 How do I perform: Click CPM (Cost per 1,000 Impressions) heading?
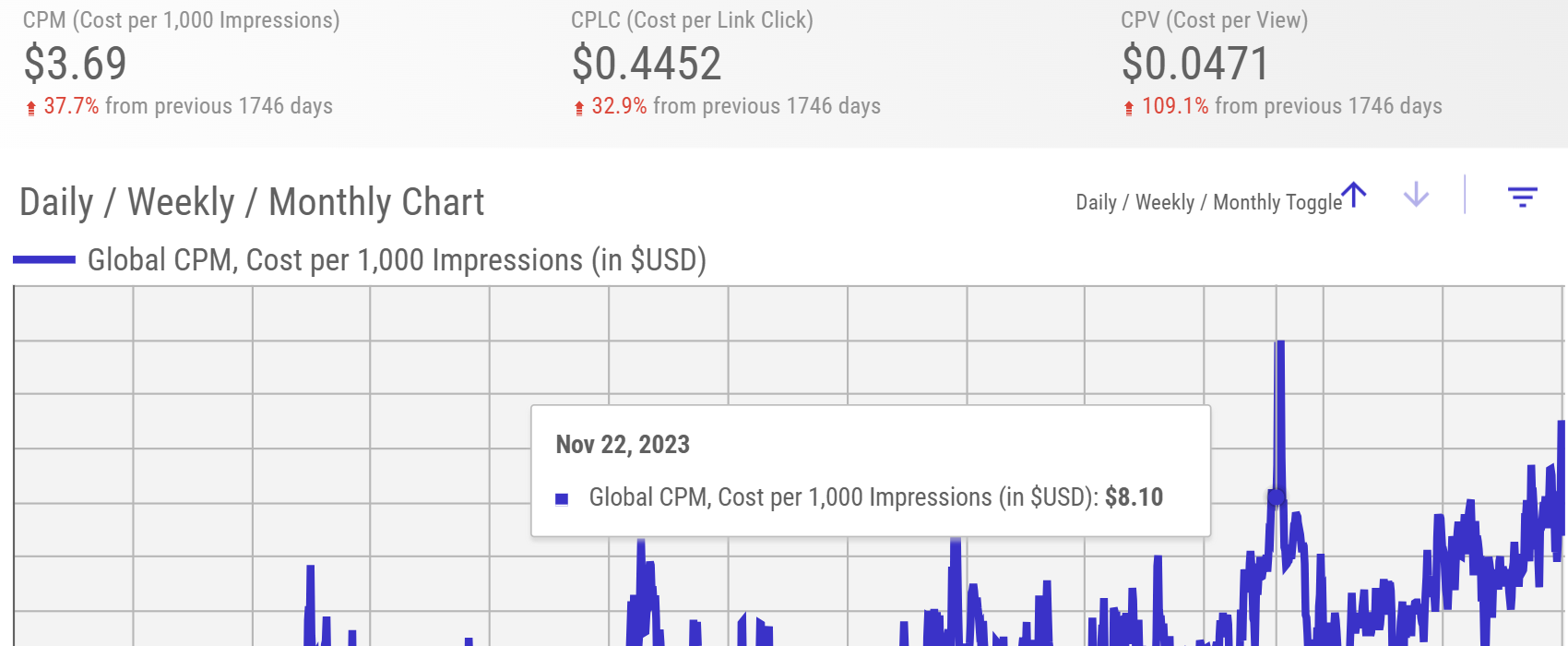(182, 20)
